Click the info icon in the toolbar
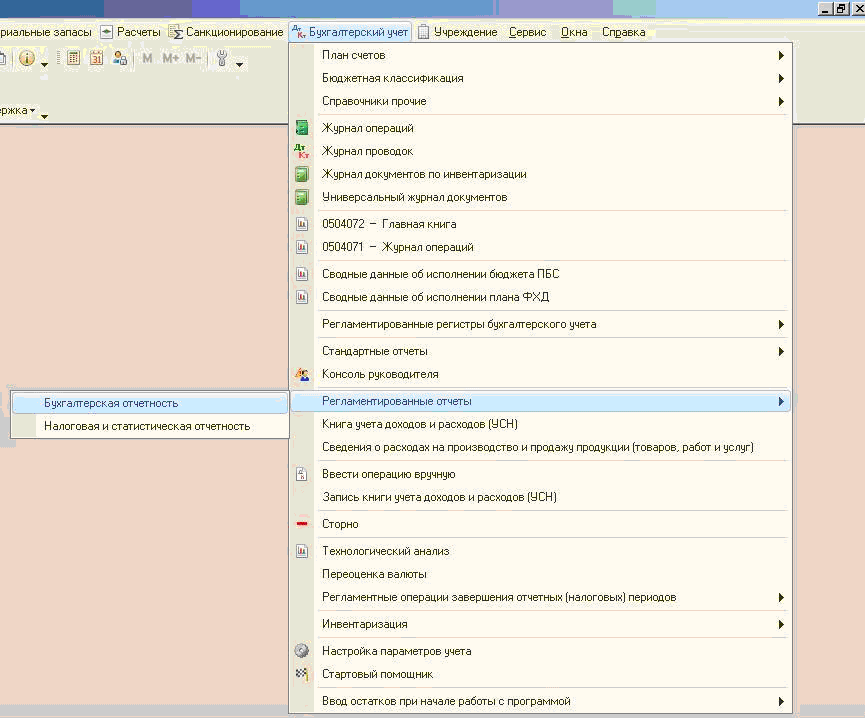The image size is (866, 721). (x=27, y=58)
